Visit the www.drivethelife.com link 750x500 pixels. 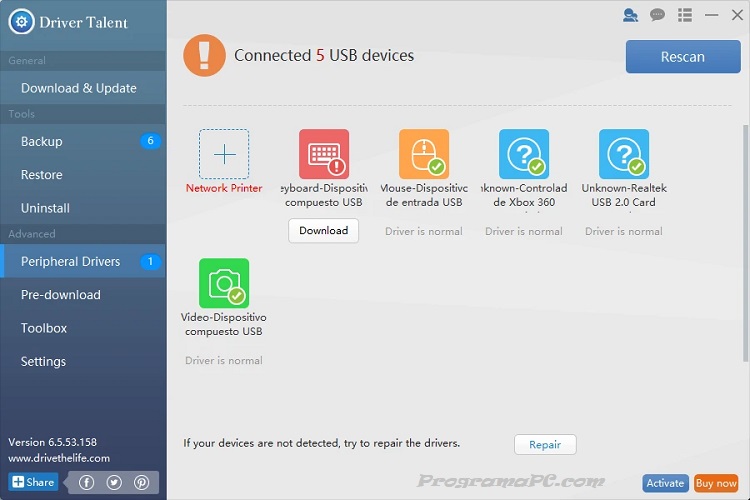(x=59, y=458)
